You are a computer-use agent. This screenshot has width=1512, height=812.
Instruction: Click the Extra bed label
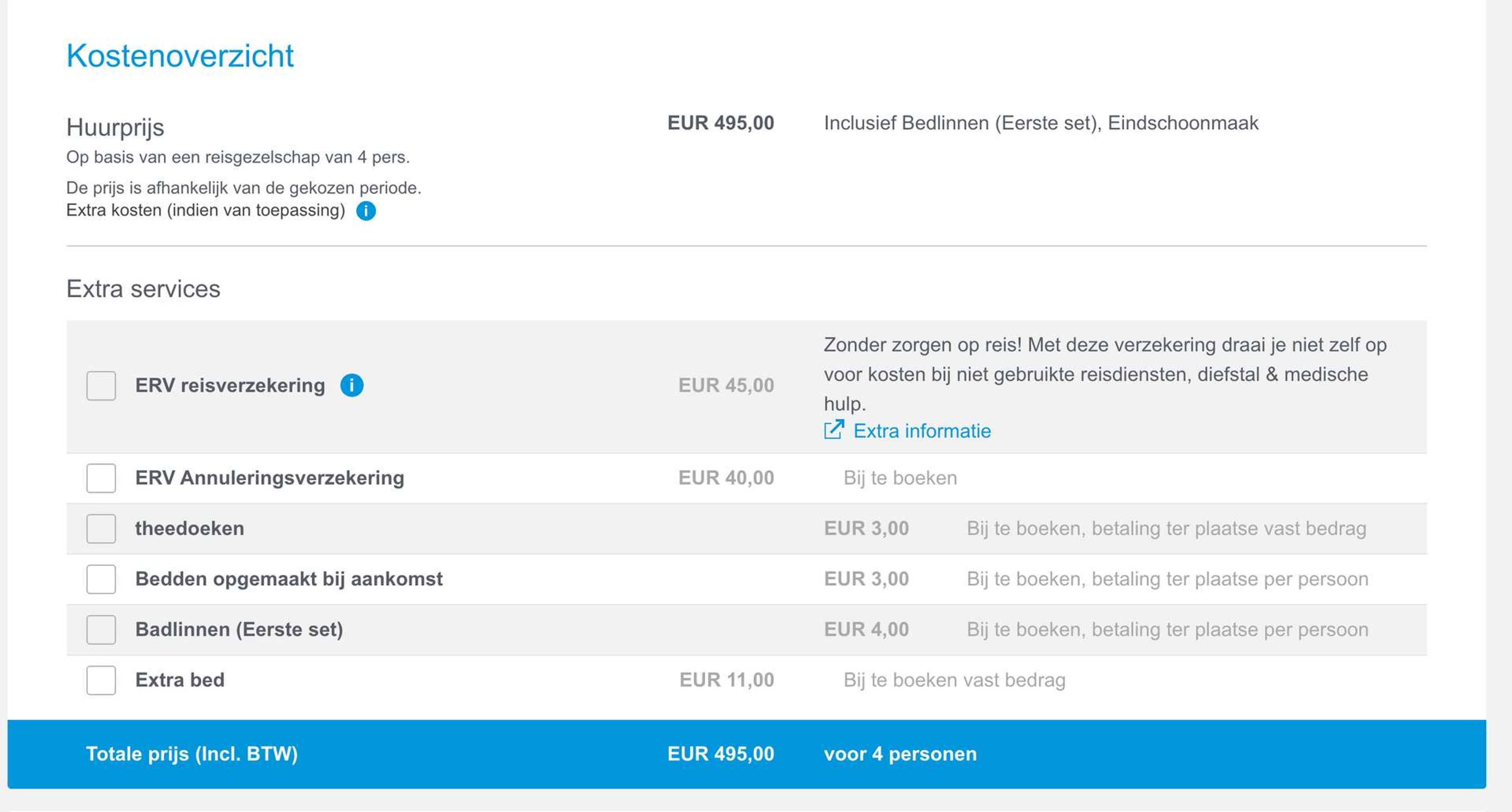180,680
